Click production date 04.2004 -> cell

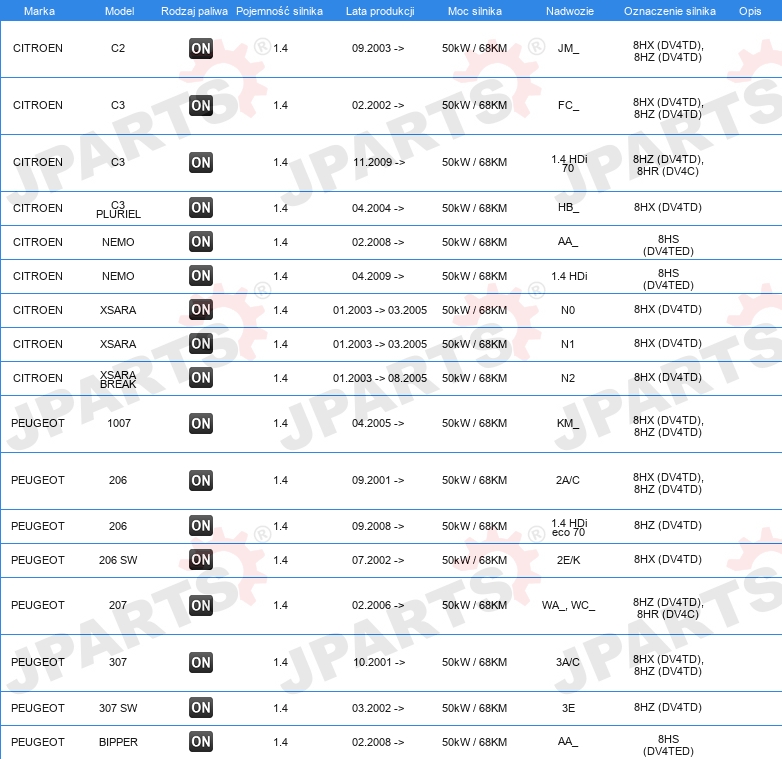378,208
